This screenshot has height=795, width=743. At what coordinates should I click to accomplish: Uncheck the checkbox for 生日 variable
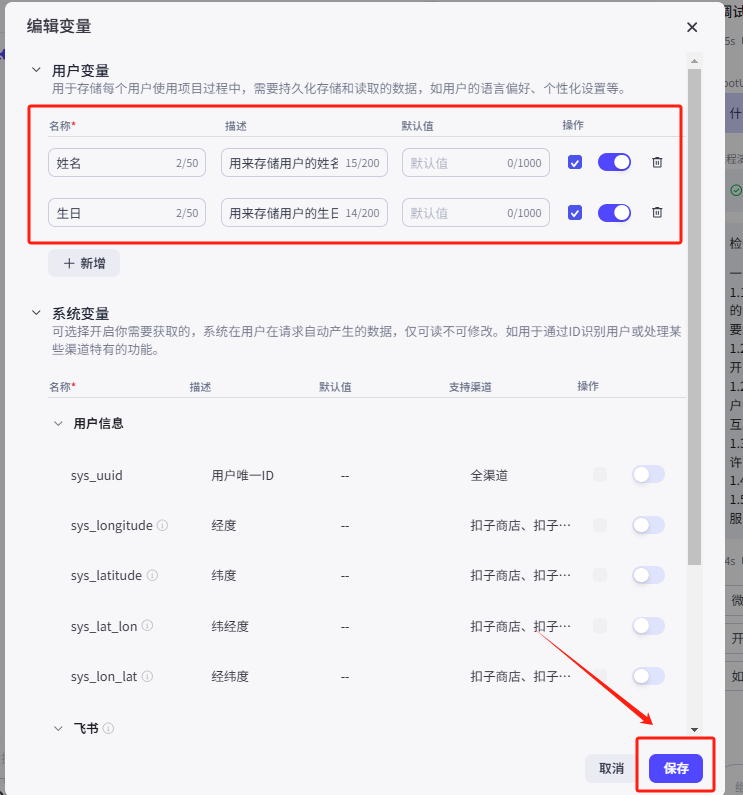click(x=574, y=212)
